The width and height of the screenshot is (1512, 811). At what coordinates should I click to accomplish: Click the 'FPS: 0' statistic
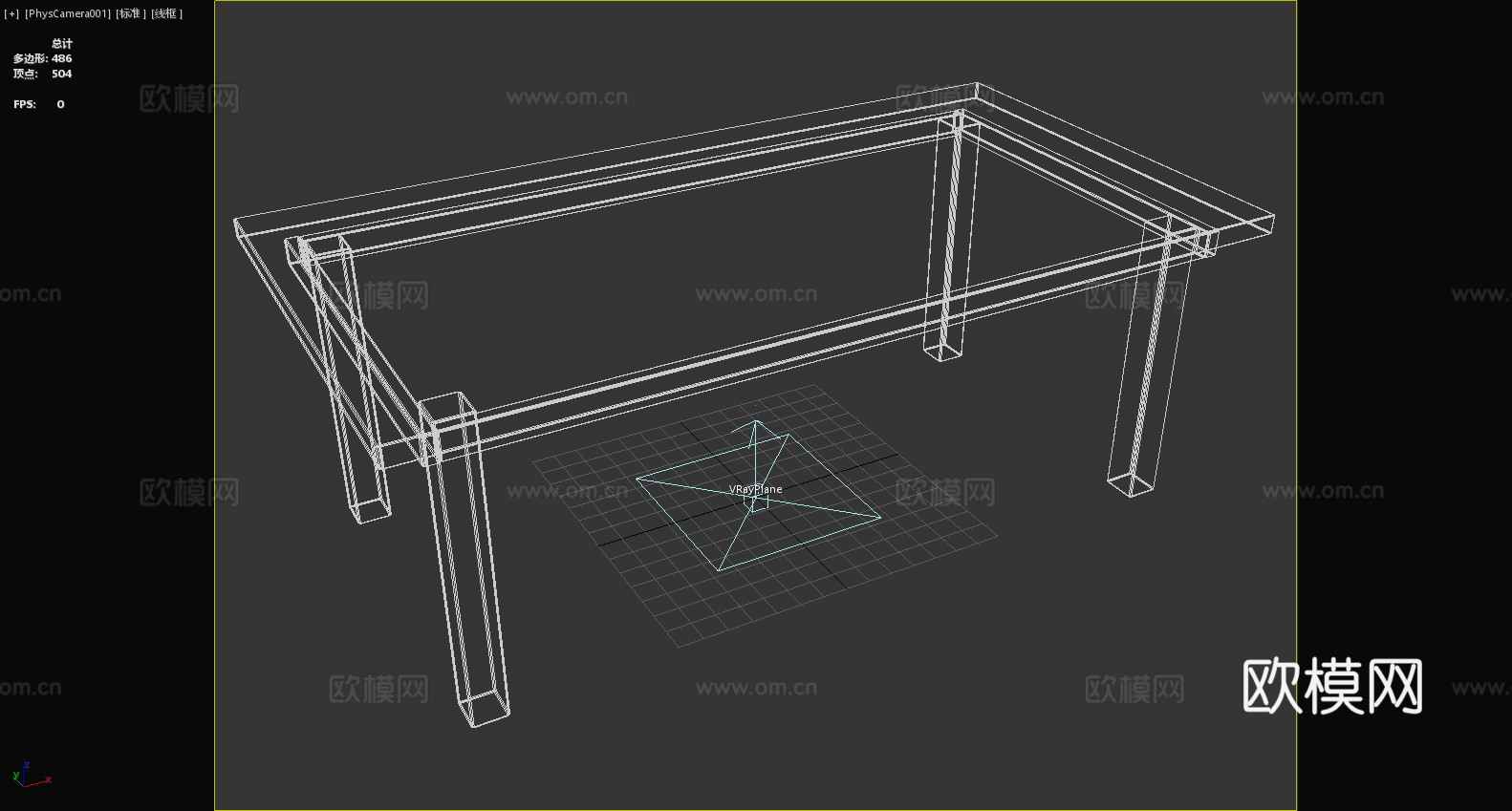point(39,104)
